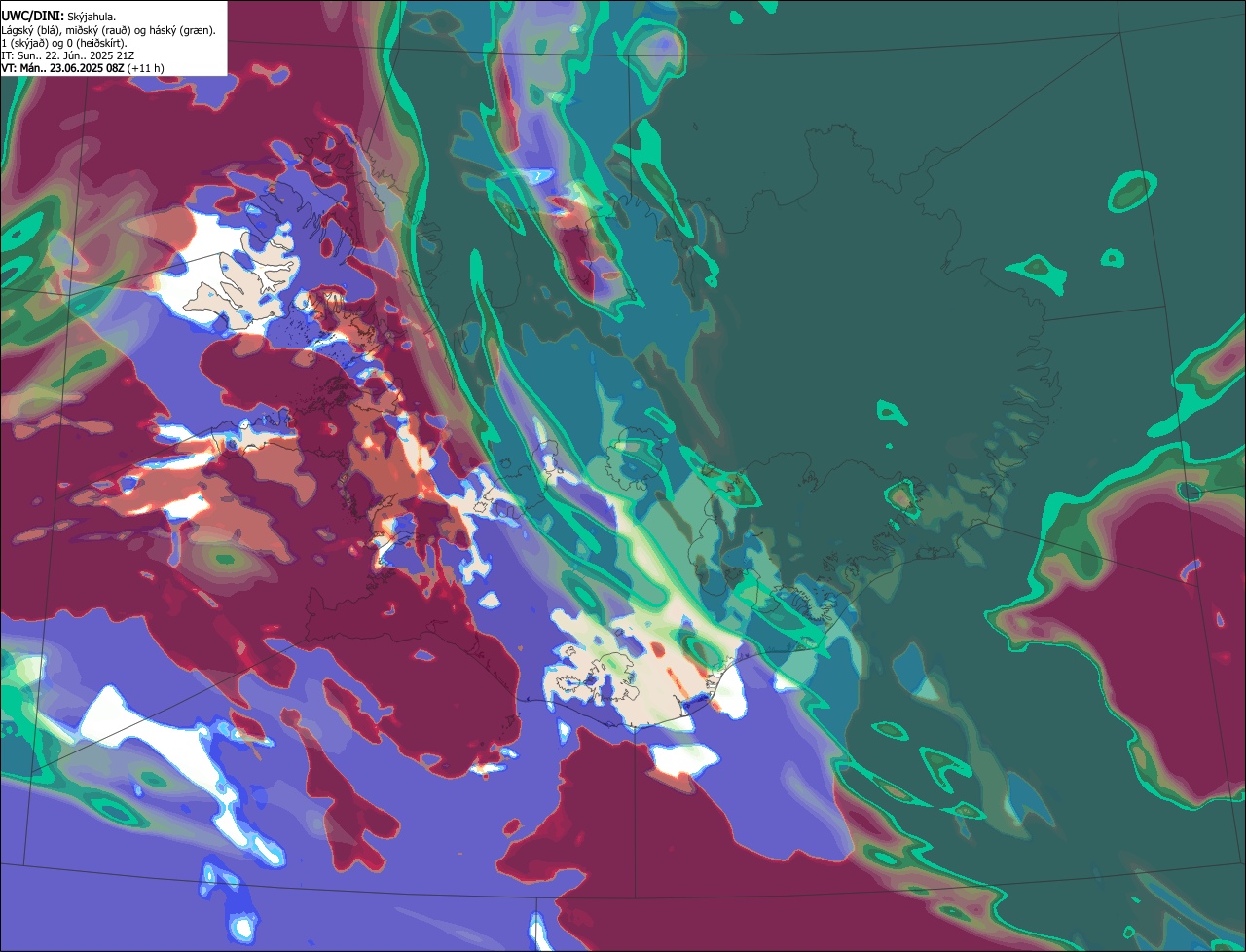Select the valid time 'VT: Mán.. 23.06.2025 08Z'
Image resolution: width=1246 pixels, height=952 pixels.
pos(62,68)
